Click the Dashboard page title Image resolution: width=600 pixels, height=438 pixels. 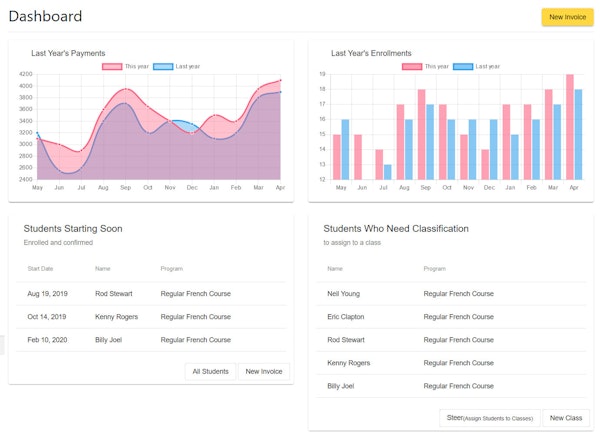point(45,17)
